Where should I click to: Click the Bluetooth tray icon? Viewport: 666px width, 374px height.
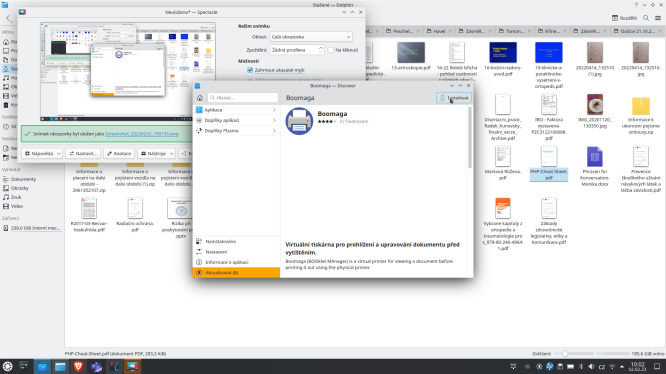pyautogui.click(x=581, y=366)
